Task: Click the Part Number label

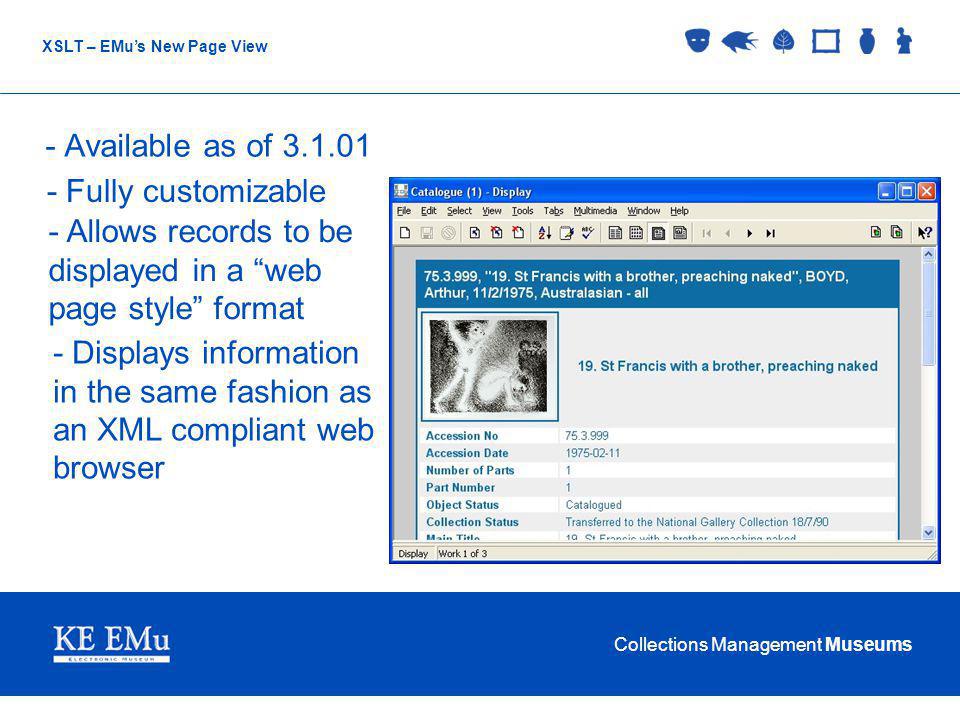Action: (460, 487)
